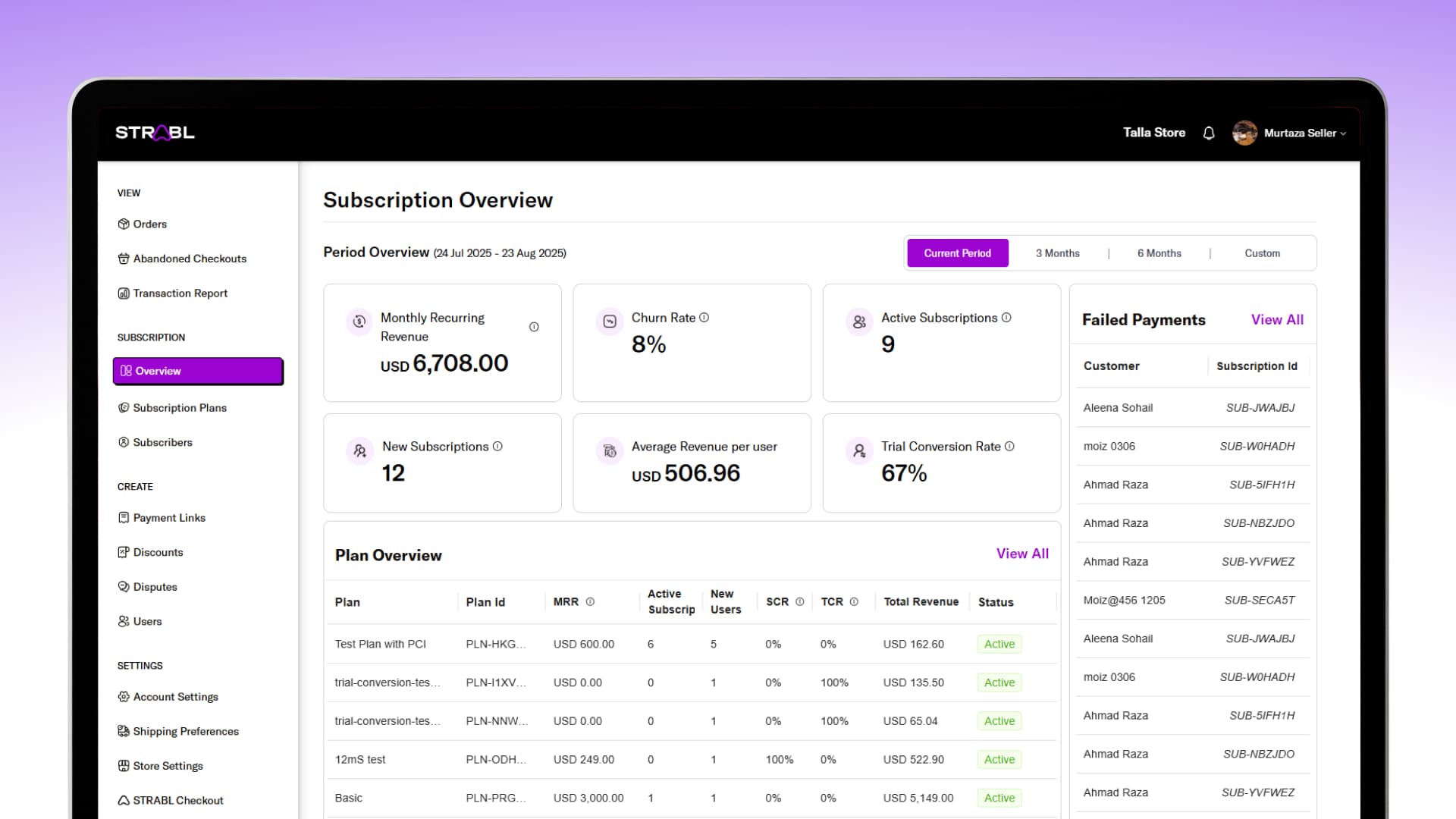This screenshot has width=1456, height=819.
Task: Open Subscription Plans in sidebar
Action: tap(180, 408)
